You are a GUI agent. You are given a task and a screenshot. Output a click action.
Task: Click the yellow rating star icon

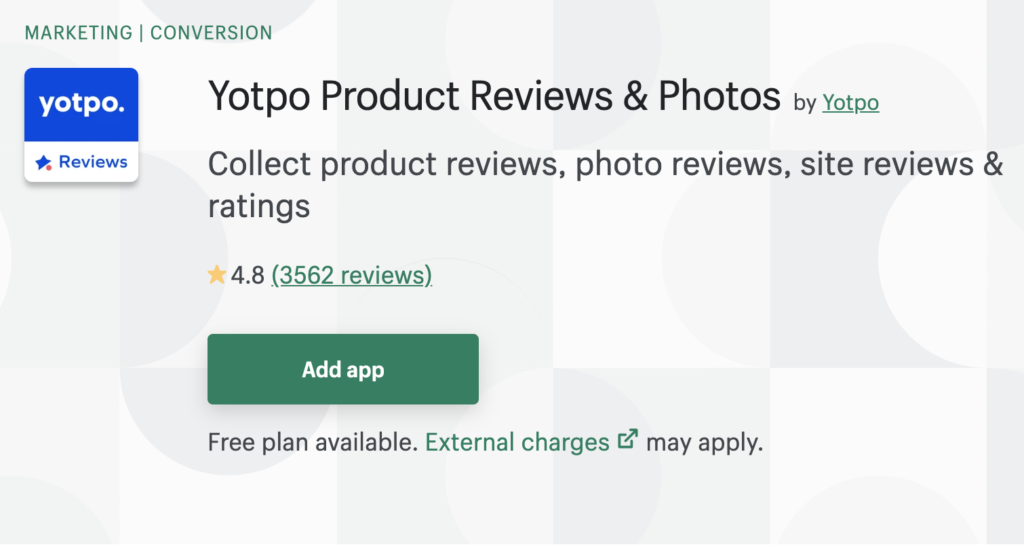[x=217, y=275]
